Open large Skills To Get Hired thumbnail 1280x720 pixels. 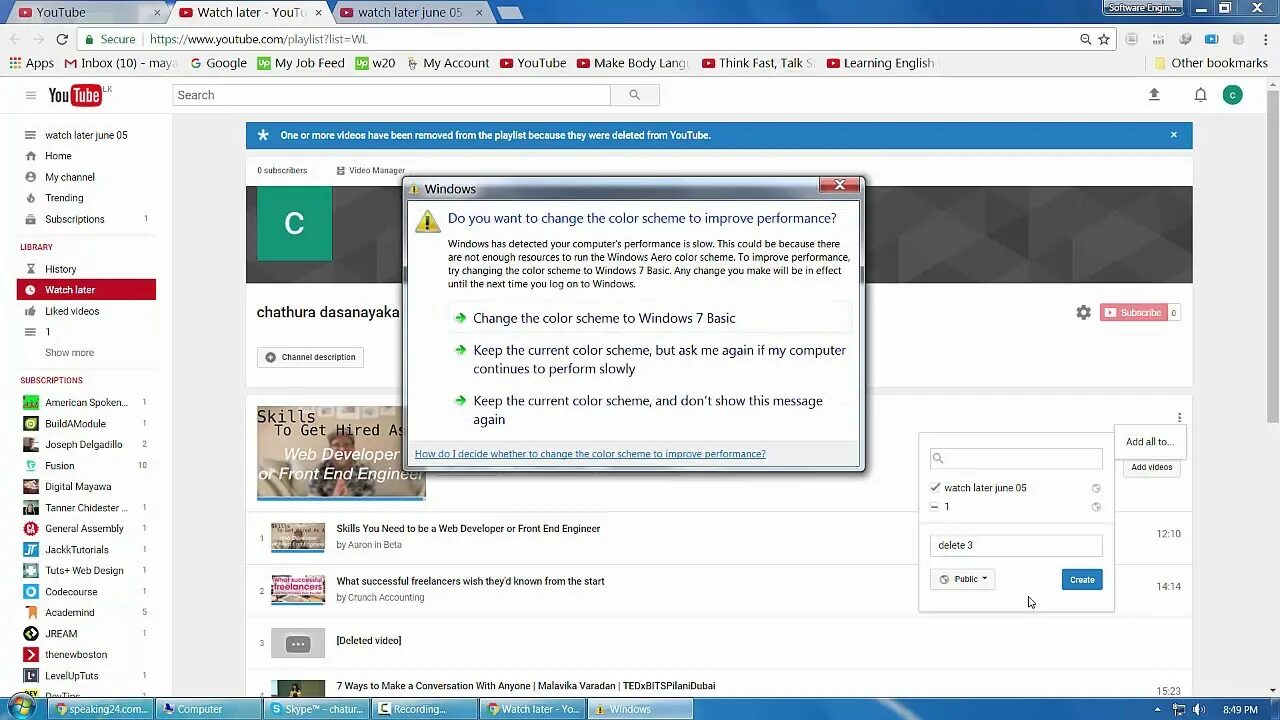341,452
